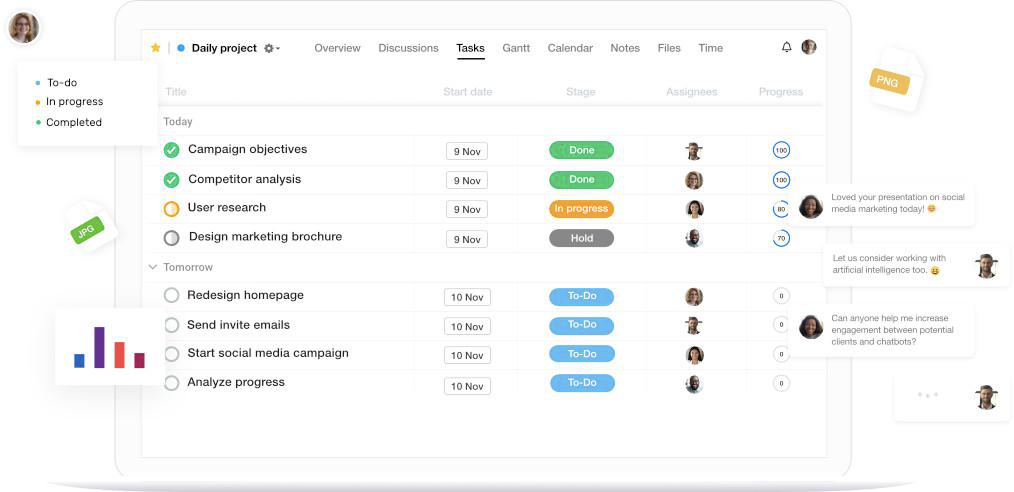Viewport: 1014px width, 492px height.
Task: Toggle the User research task status circle
Action: (171, 209)
